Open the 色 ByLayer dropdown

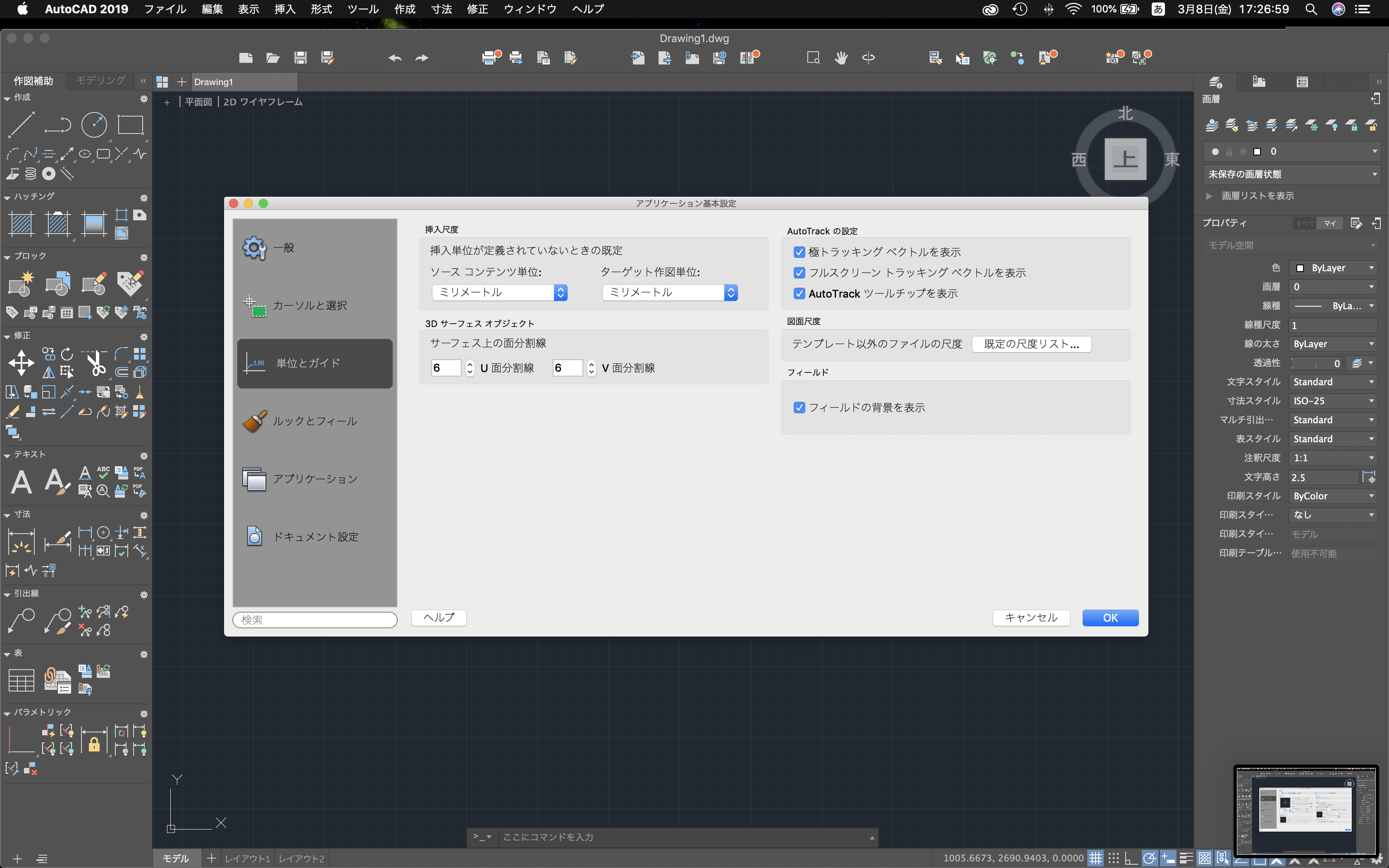[1333, 268]
